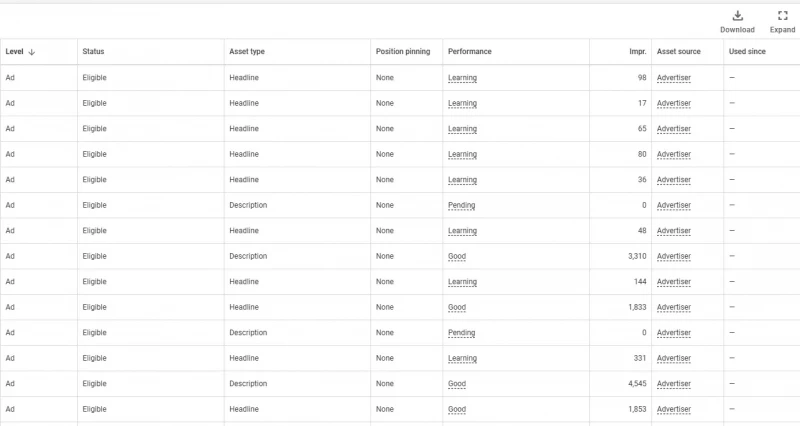Click the Download icon
Screen dimensions: 800x426
pos(737,16)
